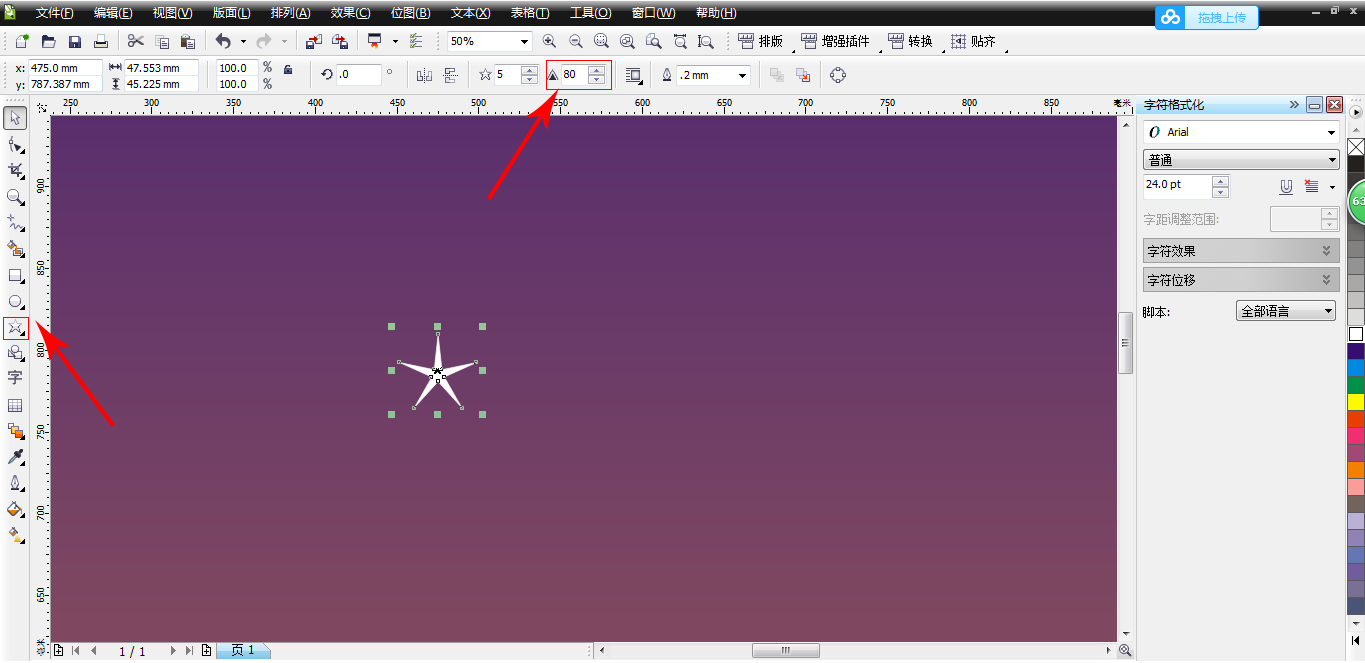This screenshot has width=1365, height=663.
Task: Save the current document
Action: point(74,41)
